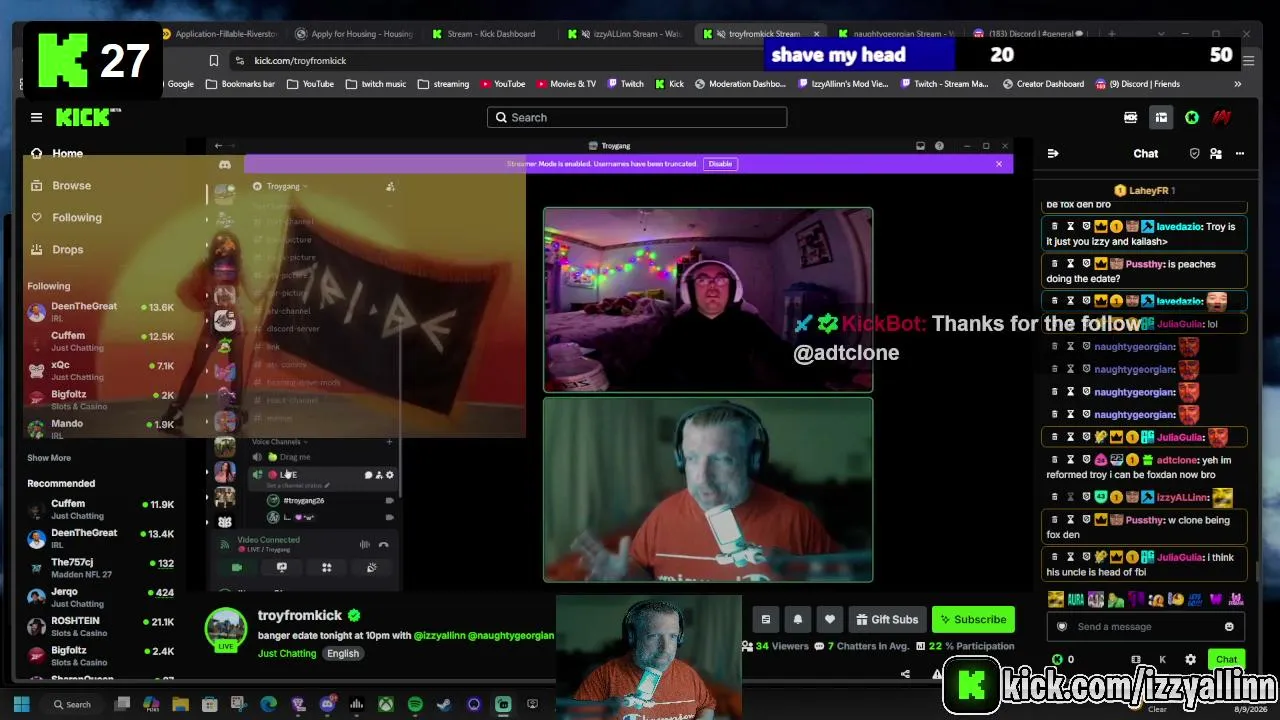The image size is (1280, 720).
Task: Click the Gift Subs button
Action: click(x=887, y=620)
